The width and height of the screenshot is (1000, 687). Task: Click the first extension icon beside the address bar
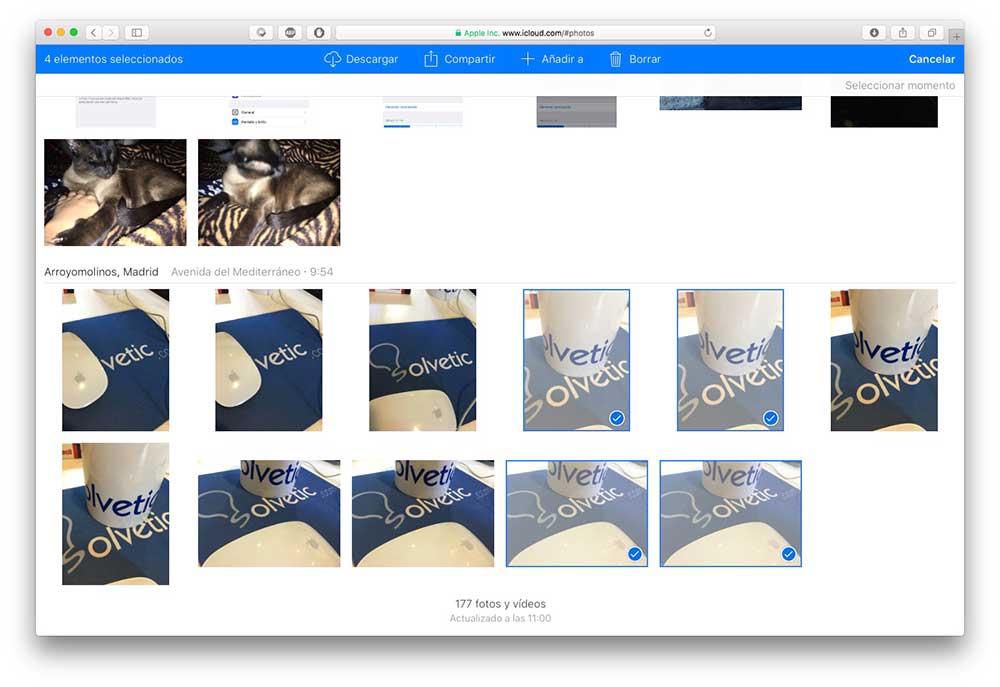click(x=261, y=32)
